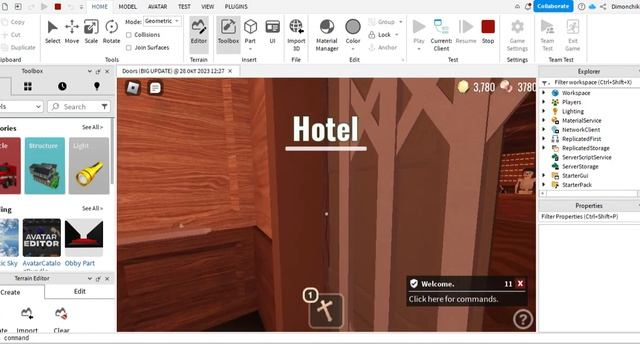Dismiss the Welcome notification with red X
Image resolution: width=640 pixels, height=360 pixels.
point(520,284)
